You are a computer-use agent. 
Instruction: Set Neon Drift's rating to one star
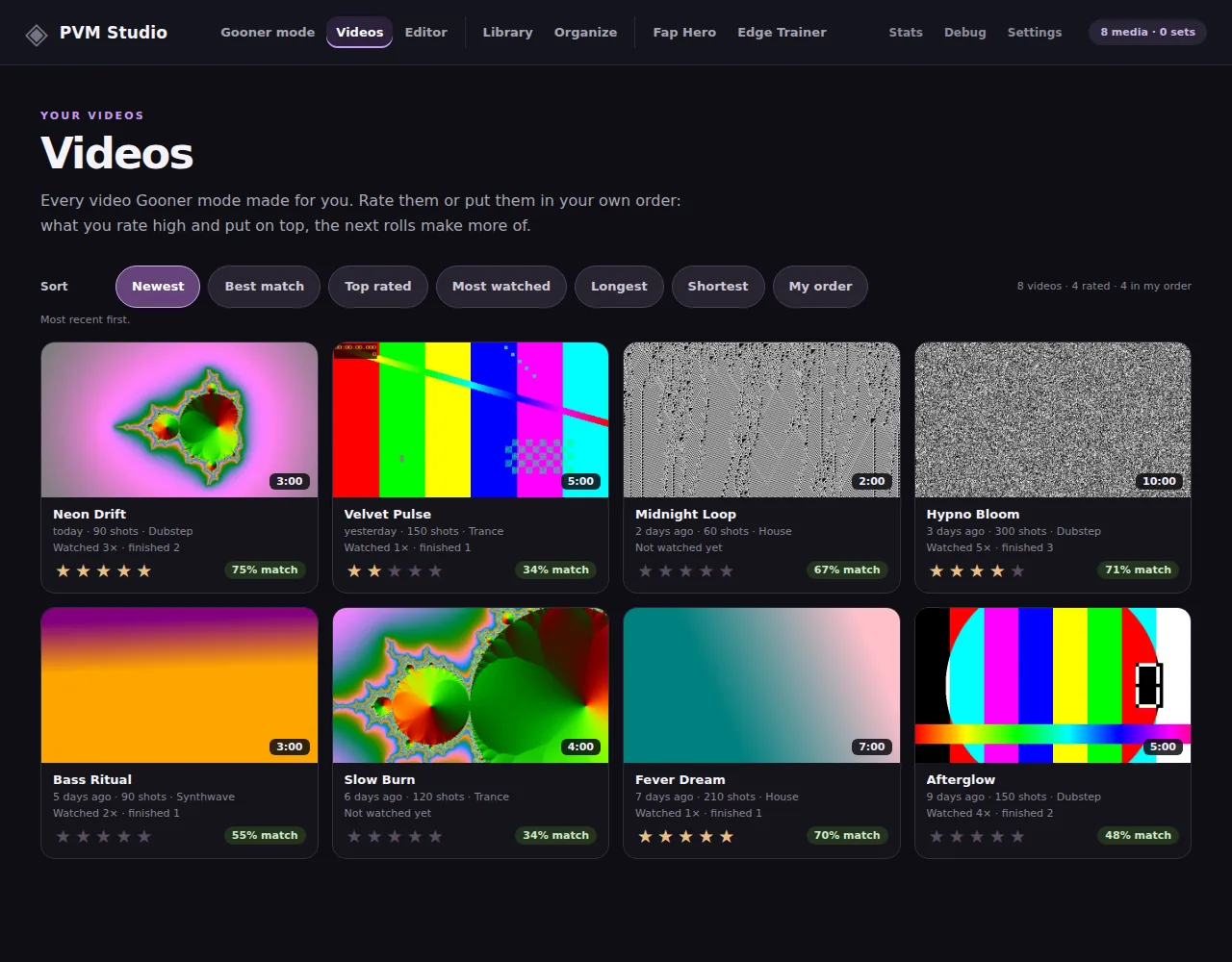tap(64, 570)
